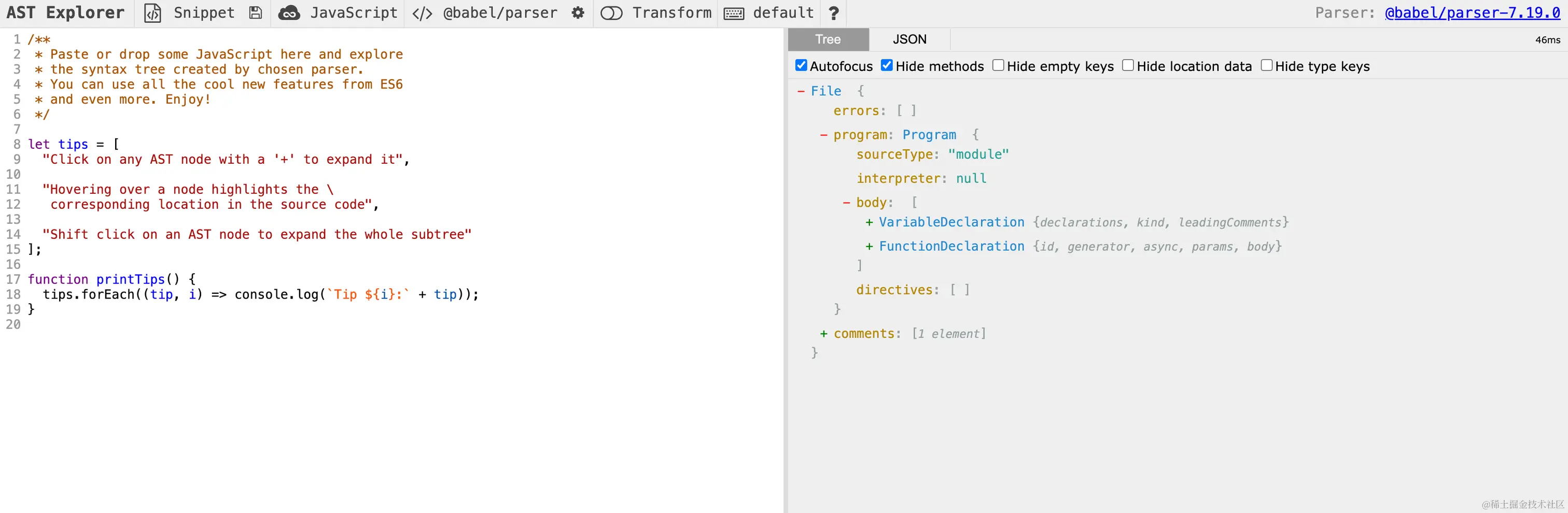Click the save floppy disk icon
This screenshot has height=513, width=1568.
pos(256,13)
